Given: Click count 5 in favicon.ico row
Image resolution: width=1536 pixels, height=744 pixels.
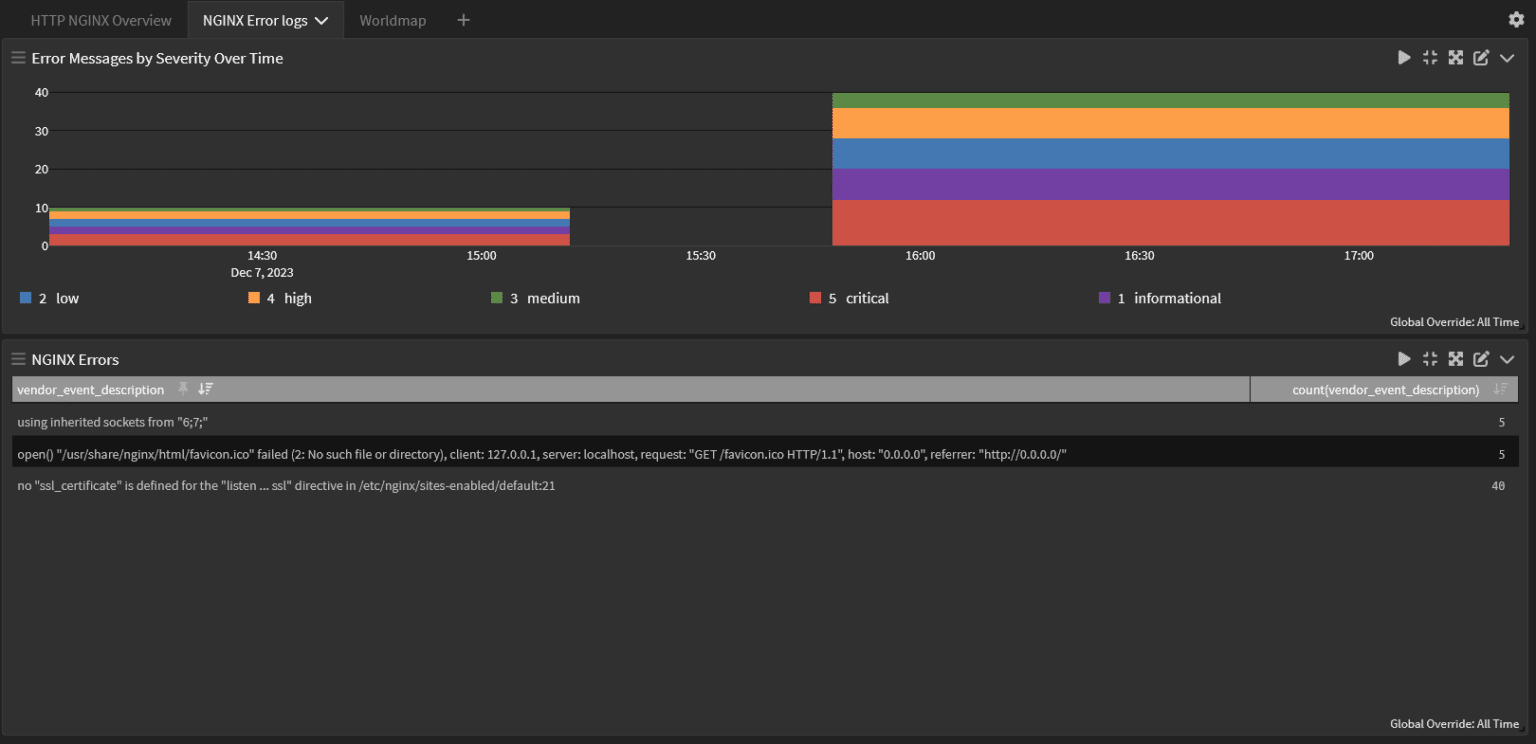Looking at the screenshot, I should tap(1501, 454).
